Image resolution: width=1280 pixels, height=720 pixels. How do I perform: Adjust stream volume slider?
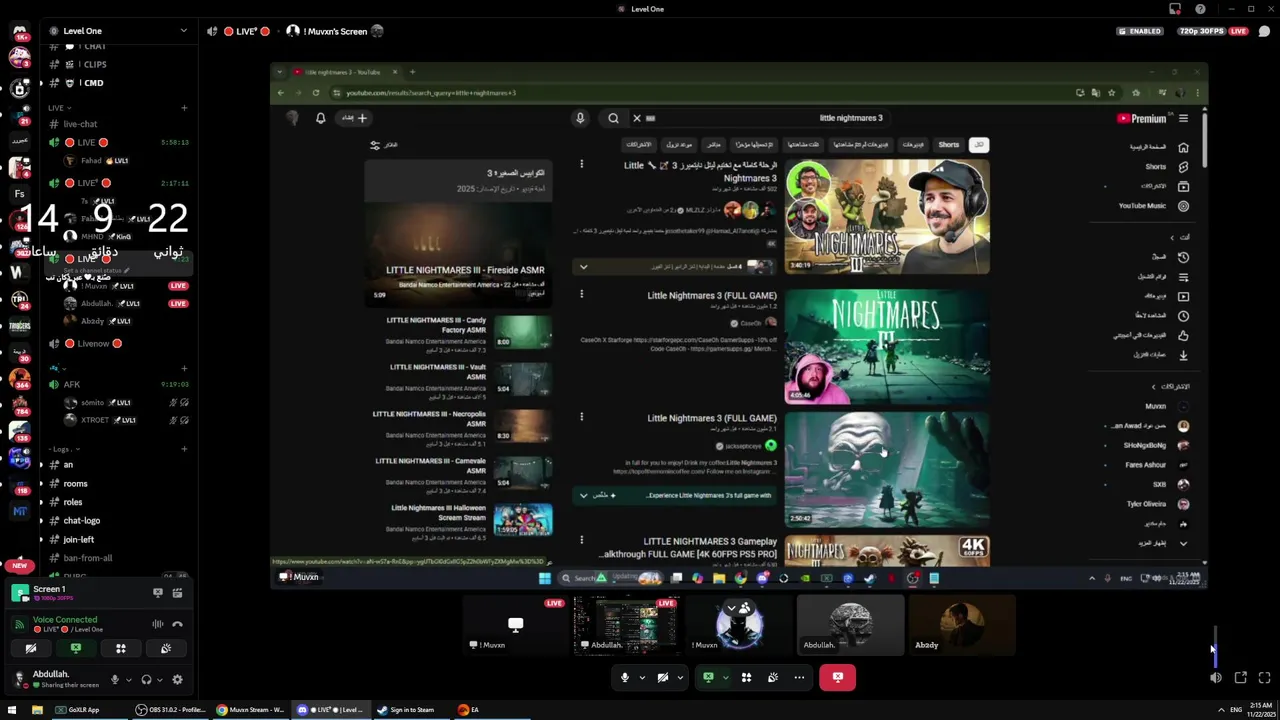tap(1215, 645)
